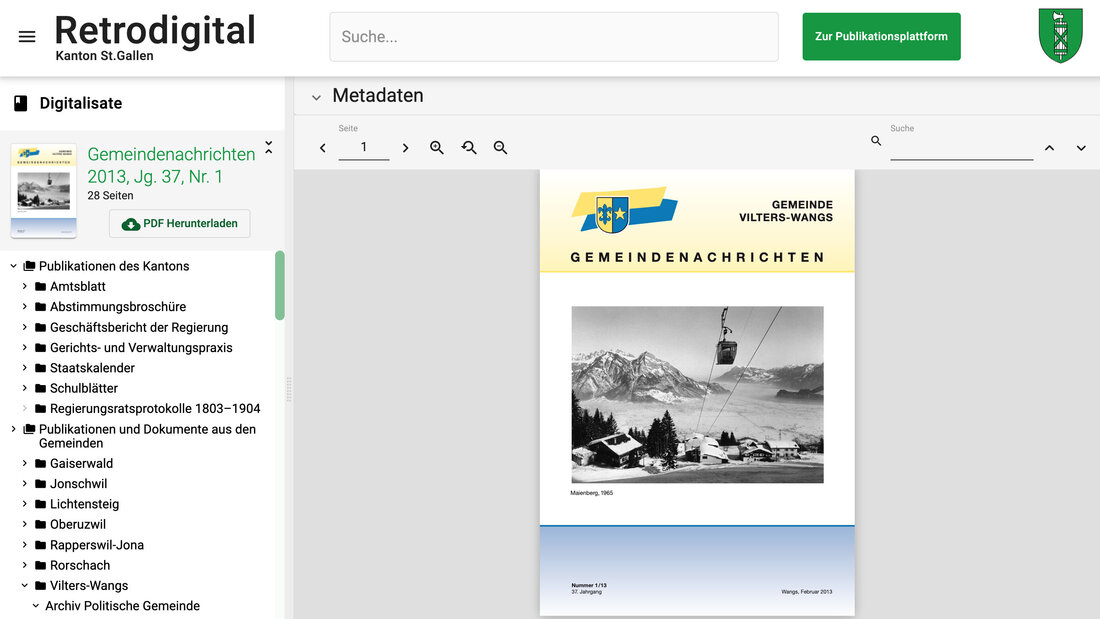
Task: Go to the previous page arrow
Action: [x=322, y=148]
